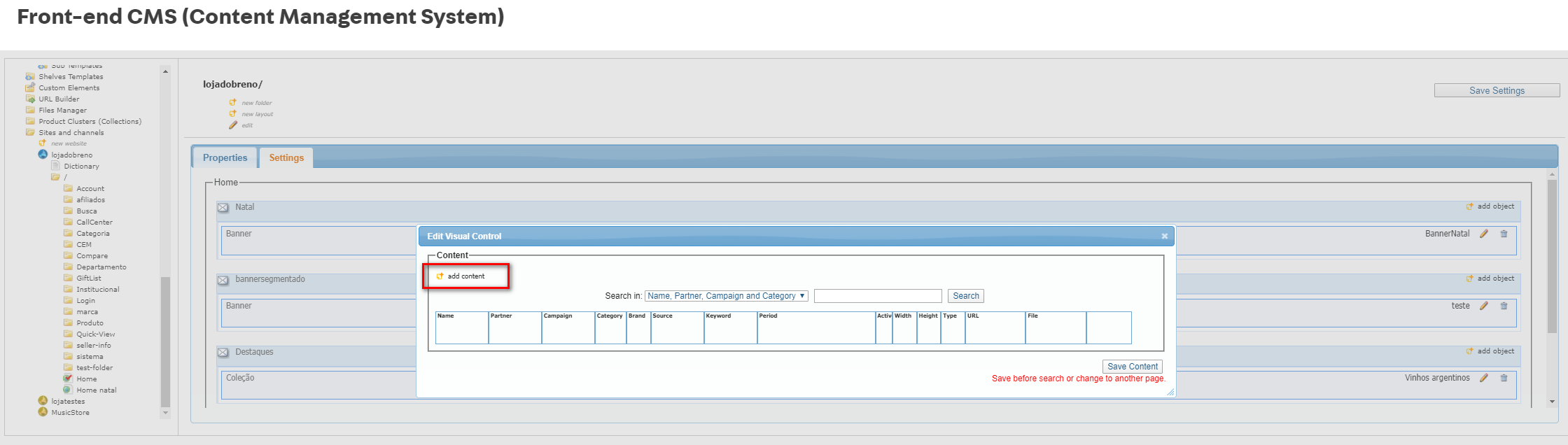Open Home natal layout in tree
Image resolution: width=1568 pixels, height=445 pixels.
click(96, 390)
